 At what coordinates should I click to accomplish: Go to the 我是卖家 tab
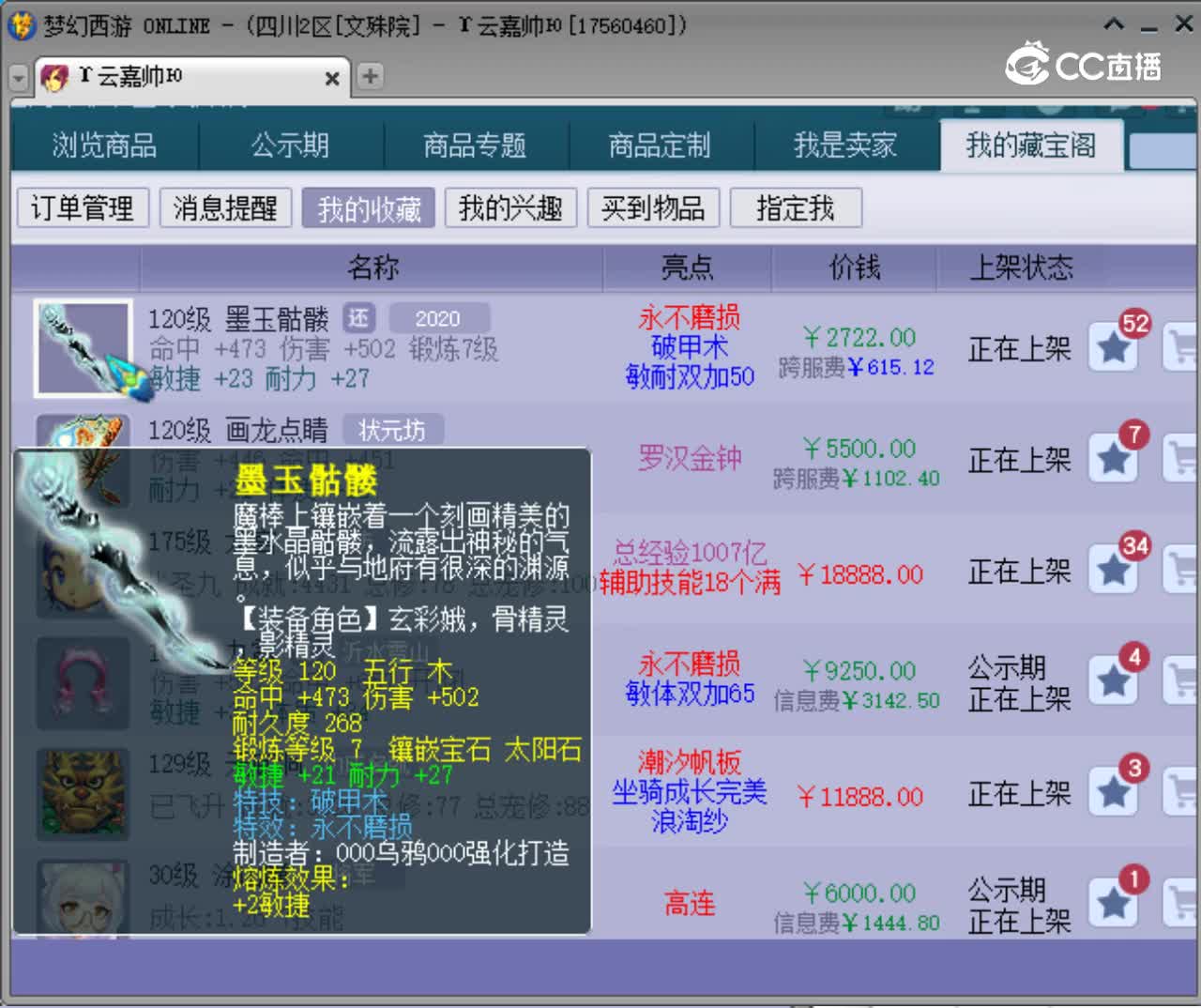[x=845, y=145]
